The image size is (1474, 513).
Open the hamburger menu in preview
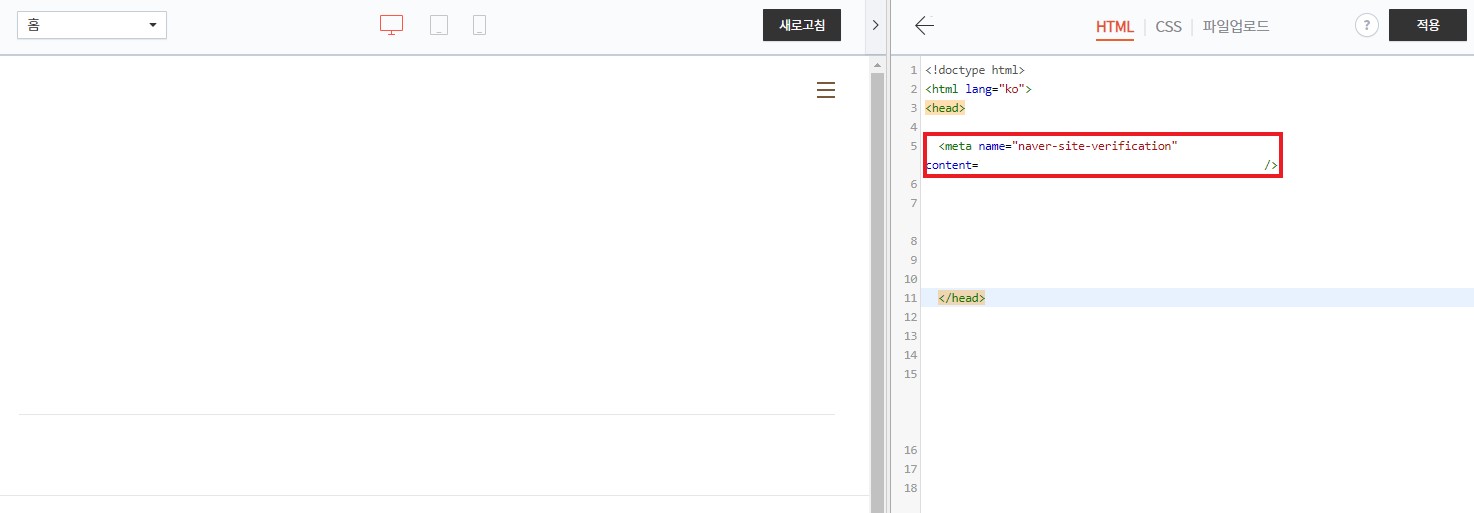(x=826, y=91)
